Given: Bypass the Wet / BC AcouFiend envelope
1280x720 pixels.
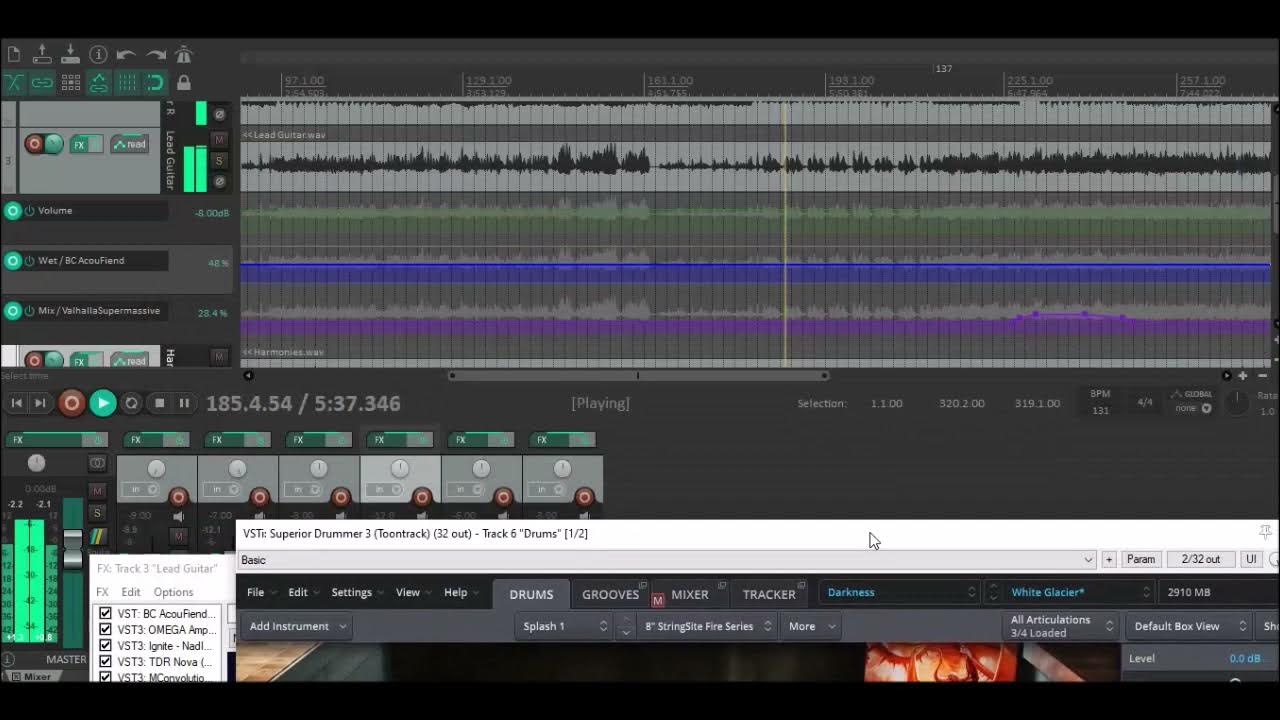Looking at the screenshot, I should click(30, 261).
